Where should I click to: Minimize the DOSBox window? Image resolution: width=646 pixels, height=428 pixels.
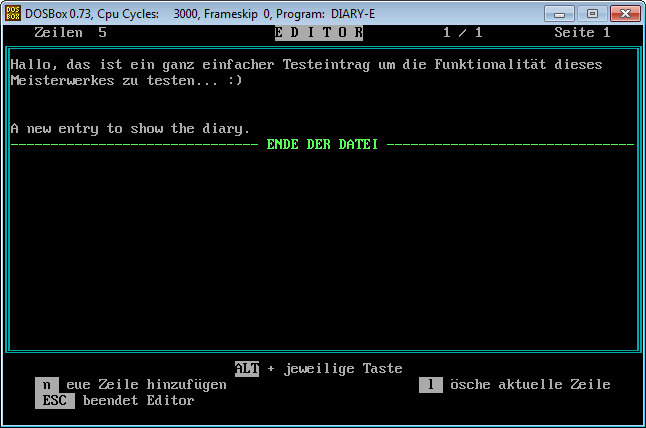(x=563, y=13)
